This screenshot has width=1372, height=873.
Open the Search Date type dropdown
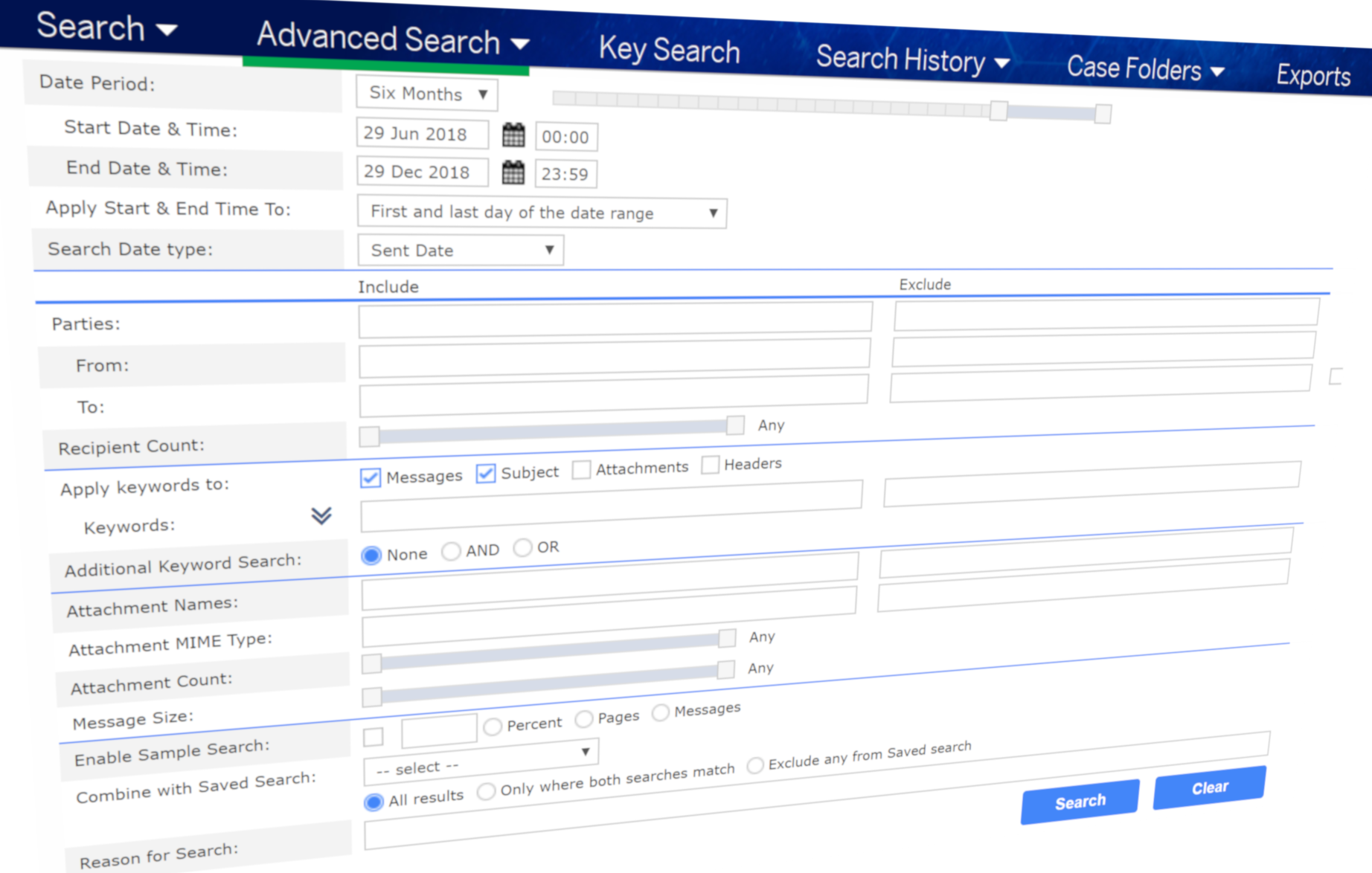461,251
